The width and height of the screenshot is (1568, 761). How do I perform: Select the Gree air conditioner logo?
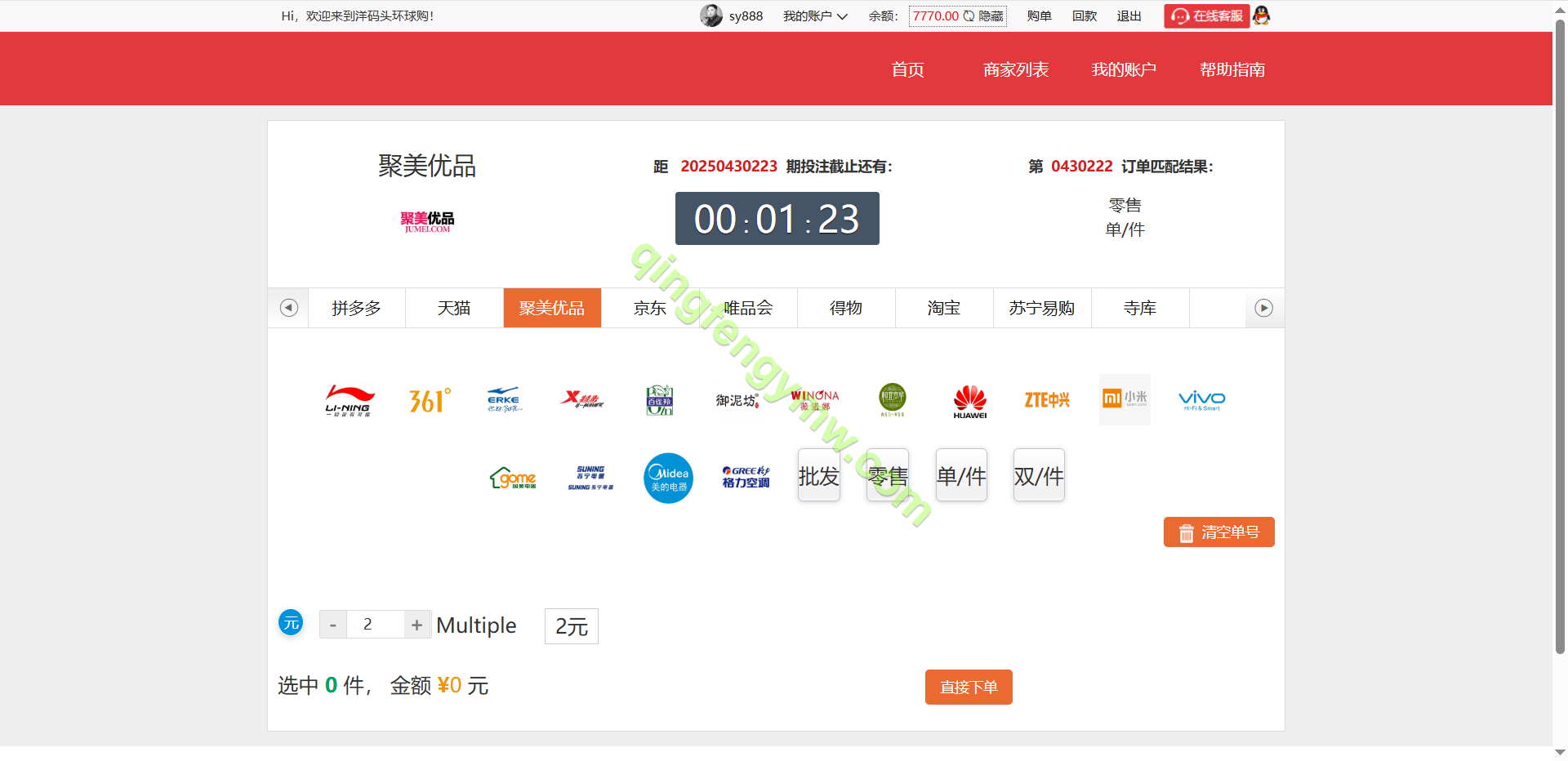click(x=746, y=477)
